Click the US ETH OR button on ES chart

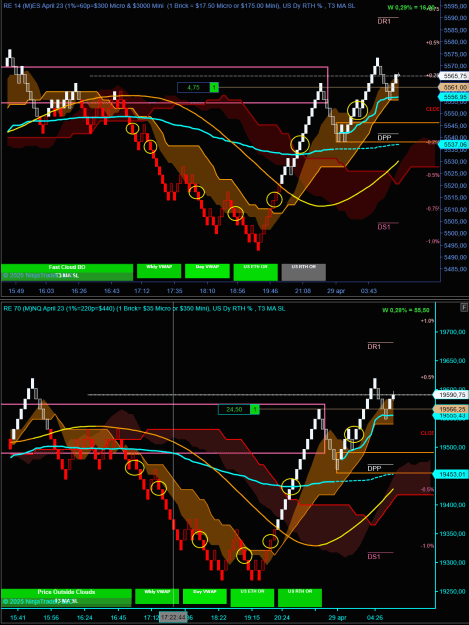(255, 272)
